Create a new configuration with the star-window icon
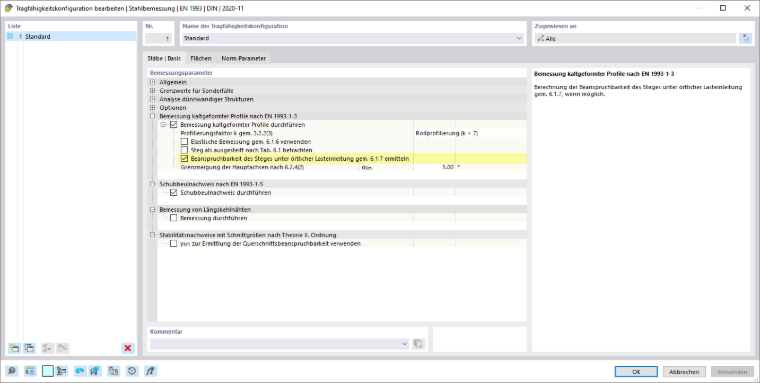The image size is (760, 383). coord(14,348)
